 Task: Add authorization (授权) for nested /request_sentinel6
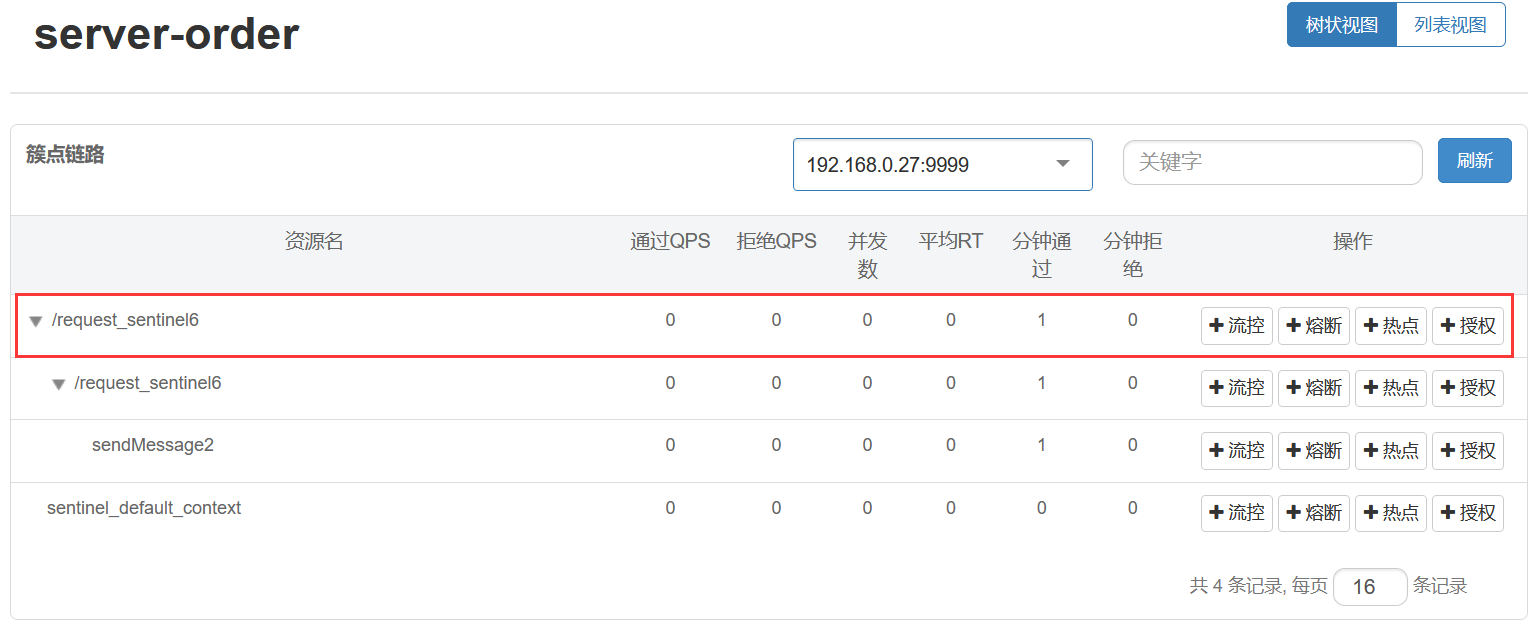[1467, 388]
